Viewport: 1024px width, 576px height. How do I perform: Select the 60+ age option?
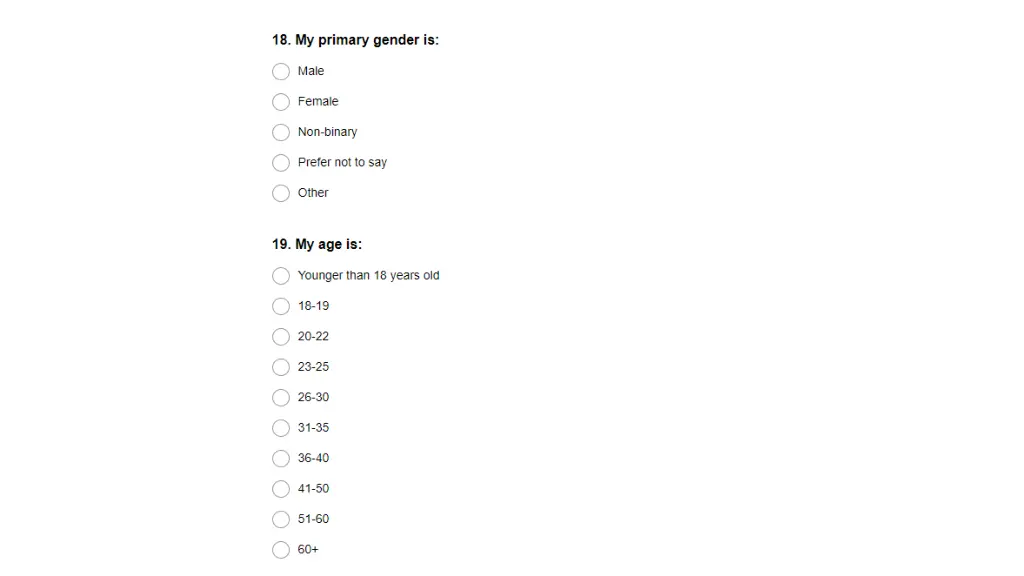coord(281,550)
